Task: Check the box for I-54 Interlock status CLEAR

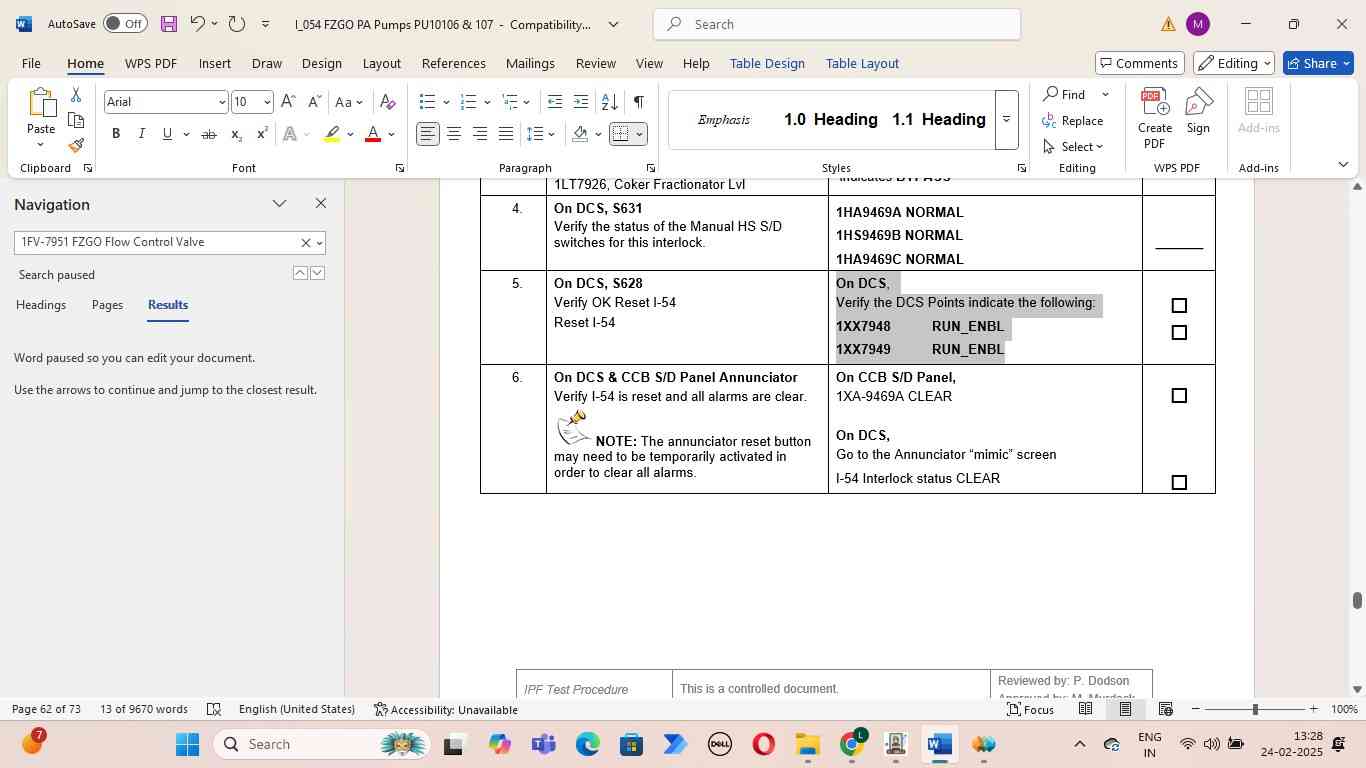Action: pos(1179,483)
